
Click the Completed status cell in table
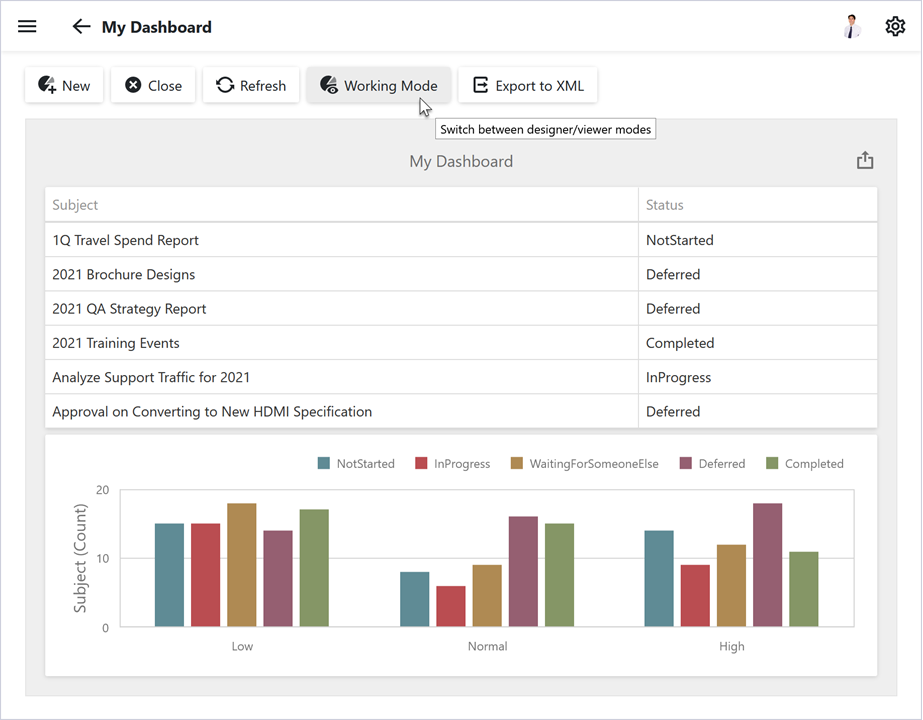[x=758, y=343]
